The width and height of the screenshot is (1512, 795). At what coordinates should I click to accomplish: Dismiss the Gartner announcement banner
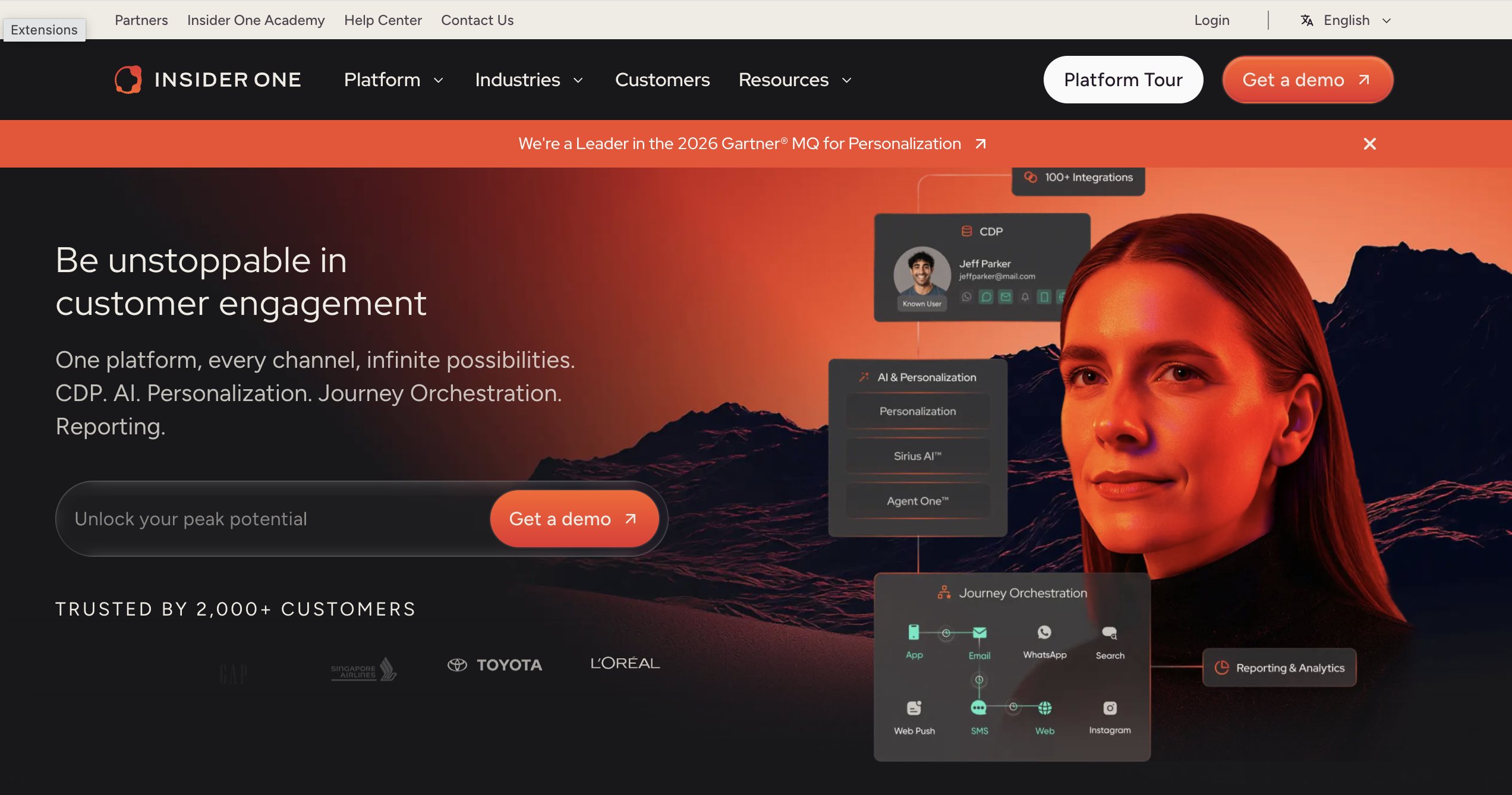click(1369, 144)
